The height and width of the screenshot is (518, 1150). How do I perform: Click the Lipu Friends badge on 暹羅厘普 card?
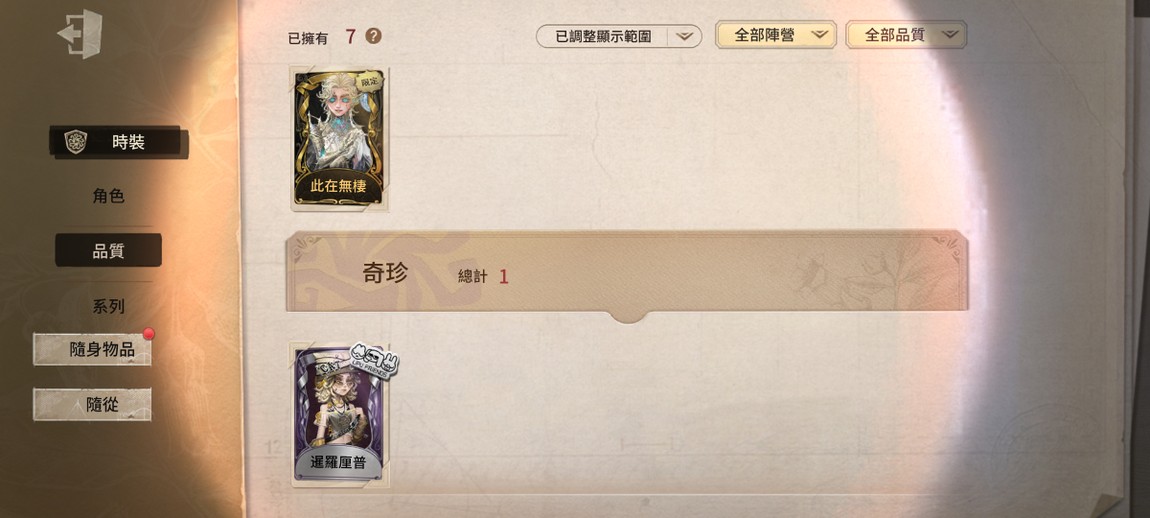coord(373,360)
